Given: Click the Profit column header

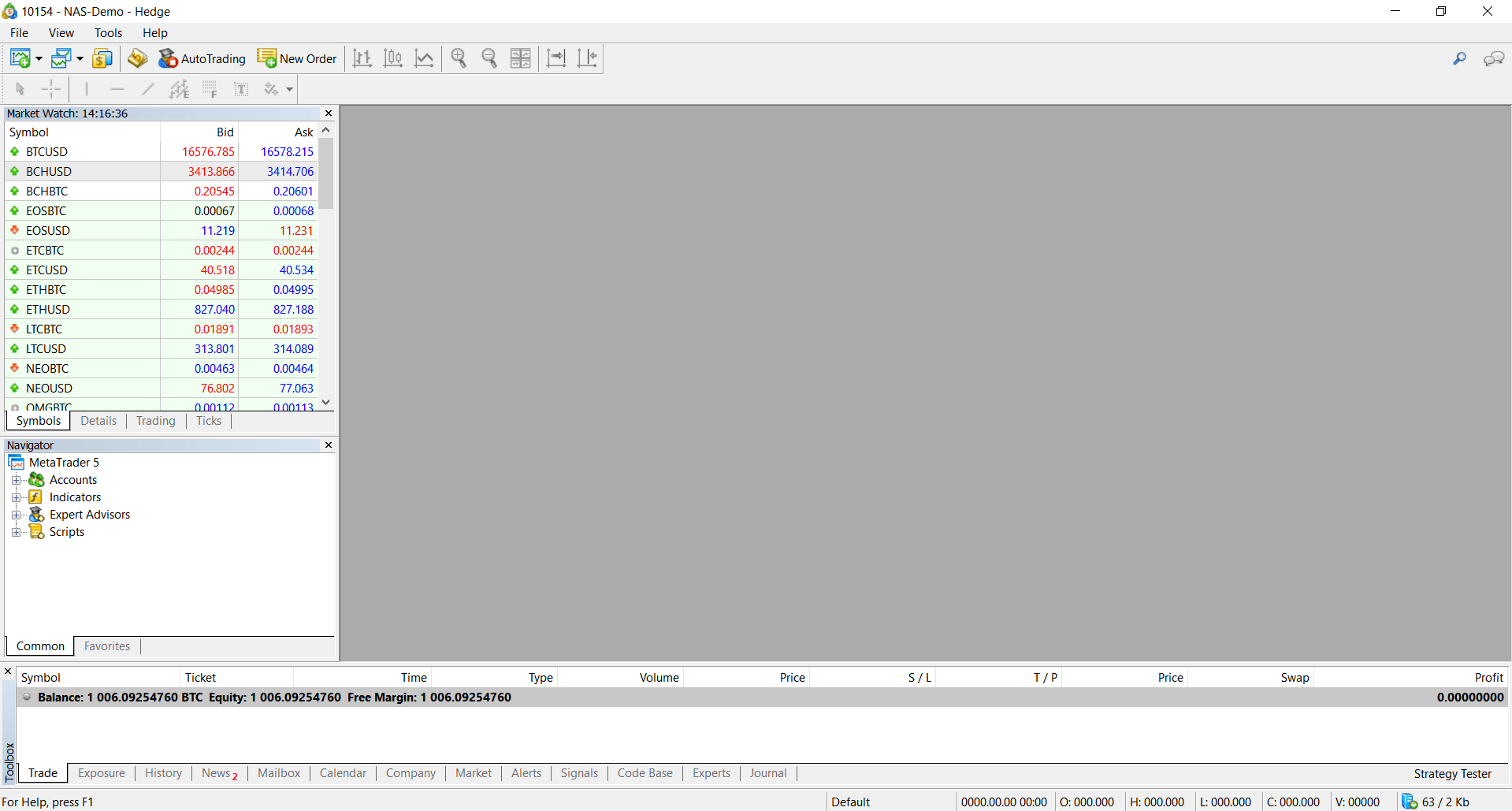Looking at the screenshot, I should coord(1410,678).
